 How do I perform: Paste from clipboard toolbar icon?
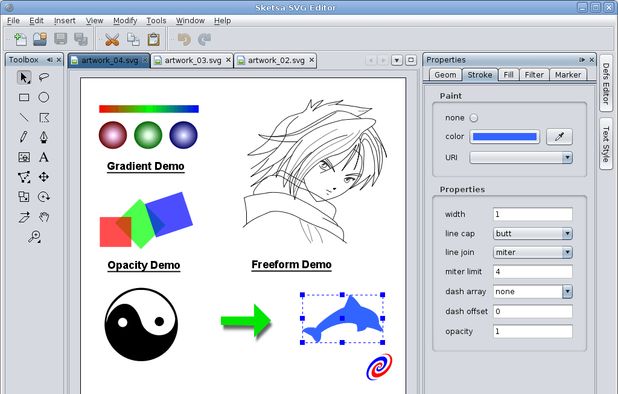(153, 39)
